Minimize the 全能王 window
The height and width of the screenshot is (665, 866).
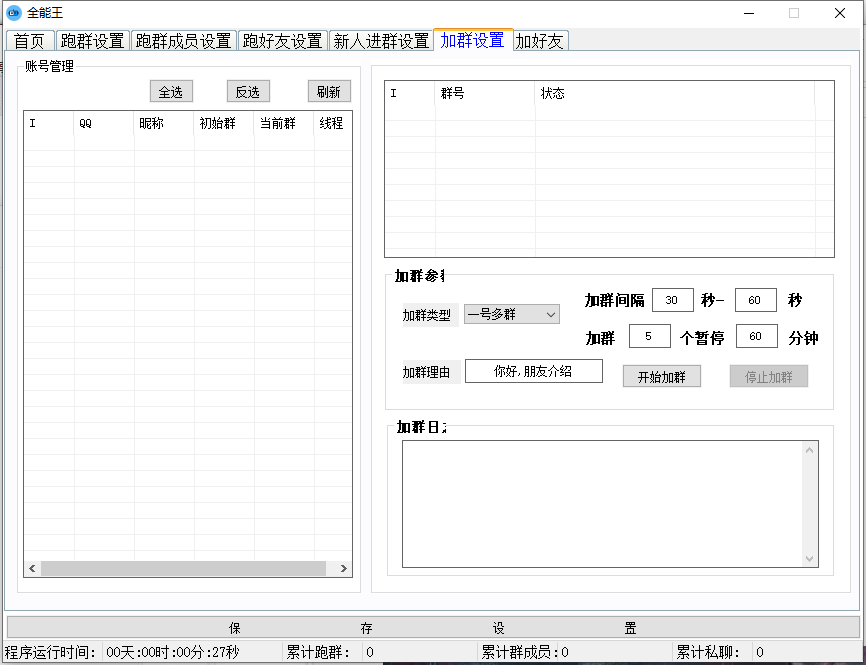(749, 13)
